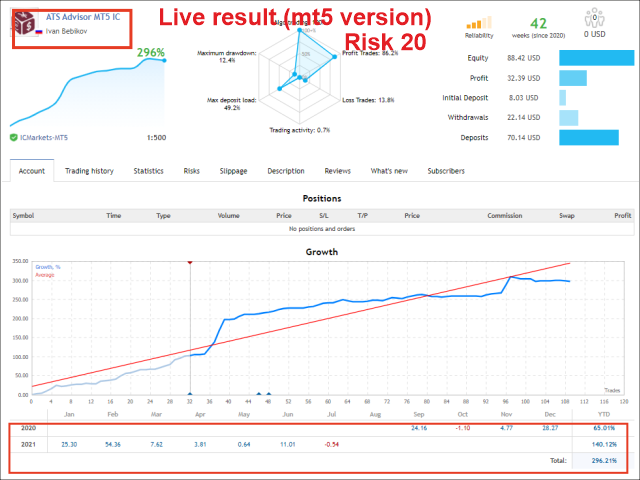Click the ICMarkets-MT5 broker server link

click(44, 138)
